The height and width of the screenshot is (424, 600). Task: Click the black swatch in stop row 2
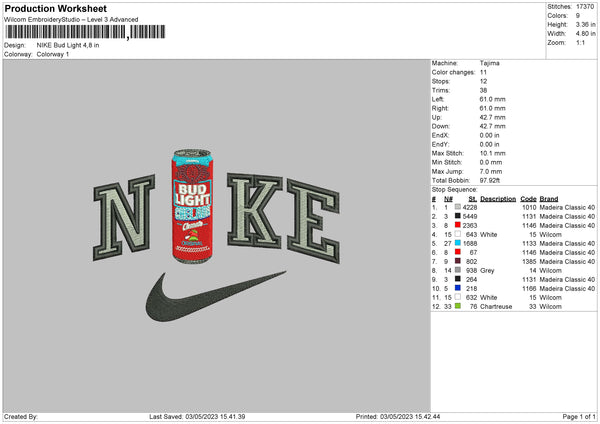tap(458, 216)
